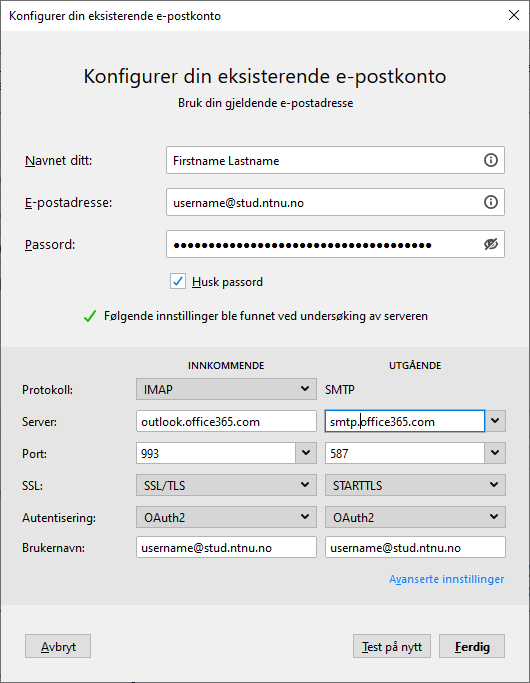Click the Ferdig button
The height and width of the screenshot is (683, 530).
tap(472, 646)
